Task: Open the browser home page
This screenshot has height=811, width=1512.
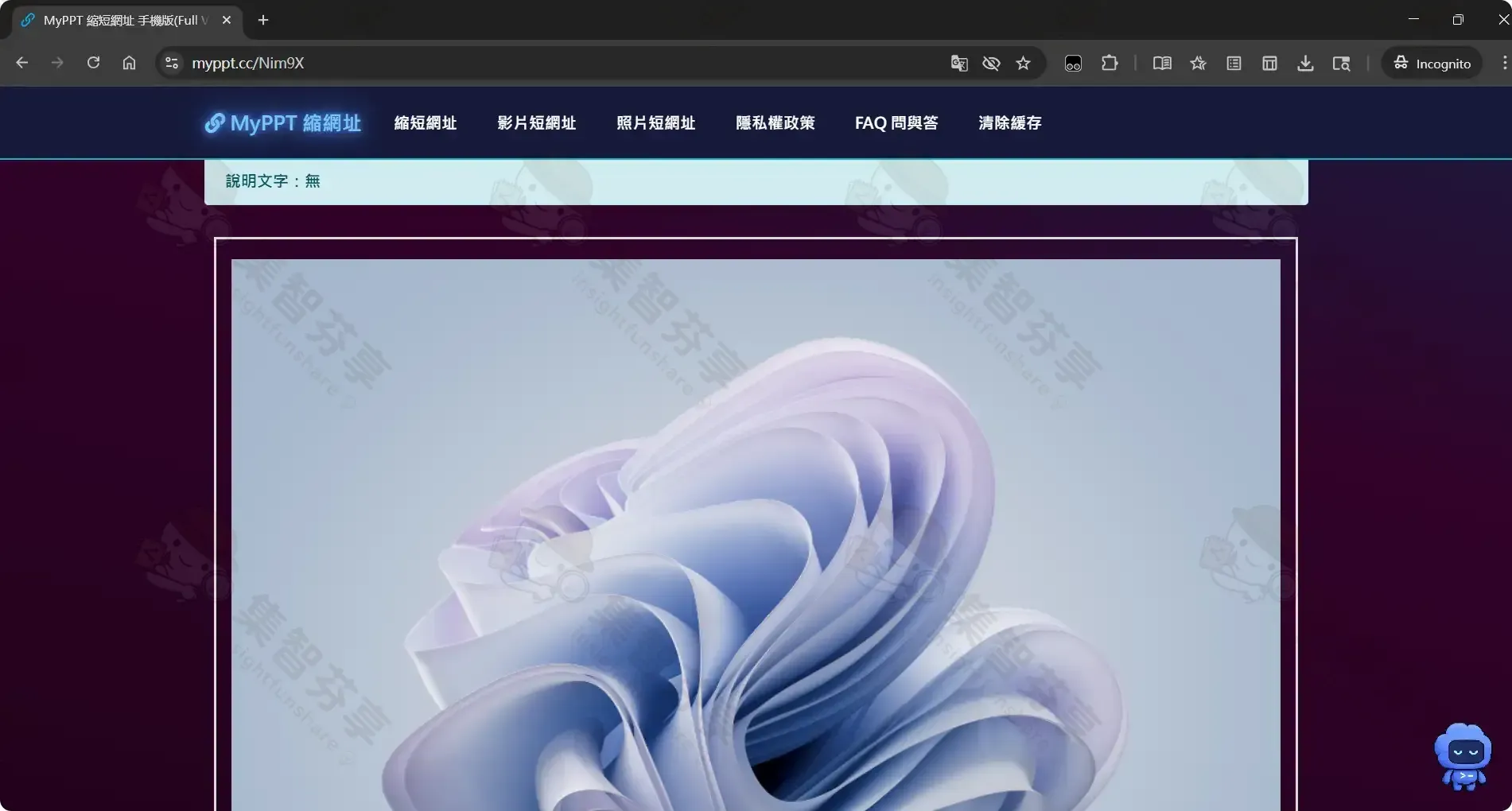Action: pyautogui.click(x=129, y=63)
